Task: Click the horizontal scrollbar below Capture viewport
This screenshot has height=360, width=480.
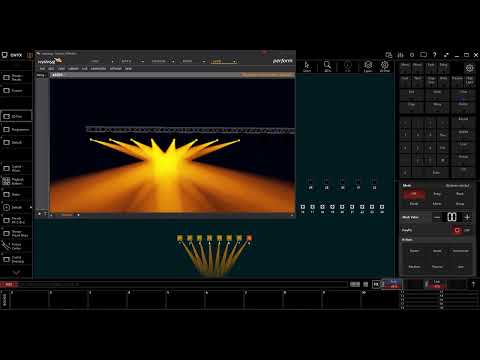Action: click(171, 215)
